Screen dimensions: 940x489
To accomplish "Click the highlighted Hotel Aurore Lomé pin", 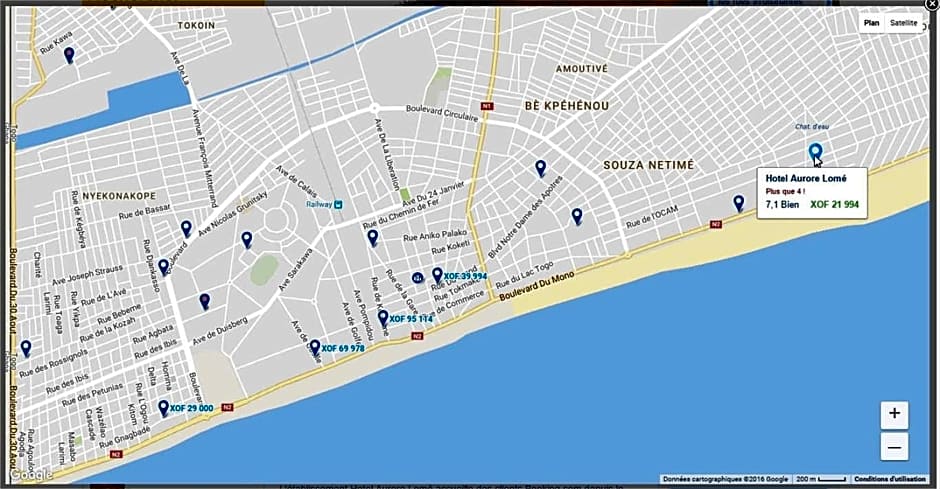I will click(815, 152).
